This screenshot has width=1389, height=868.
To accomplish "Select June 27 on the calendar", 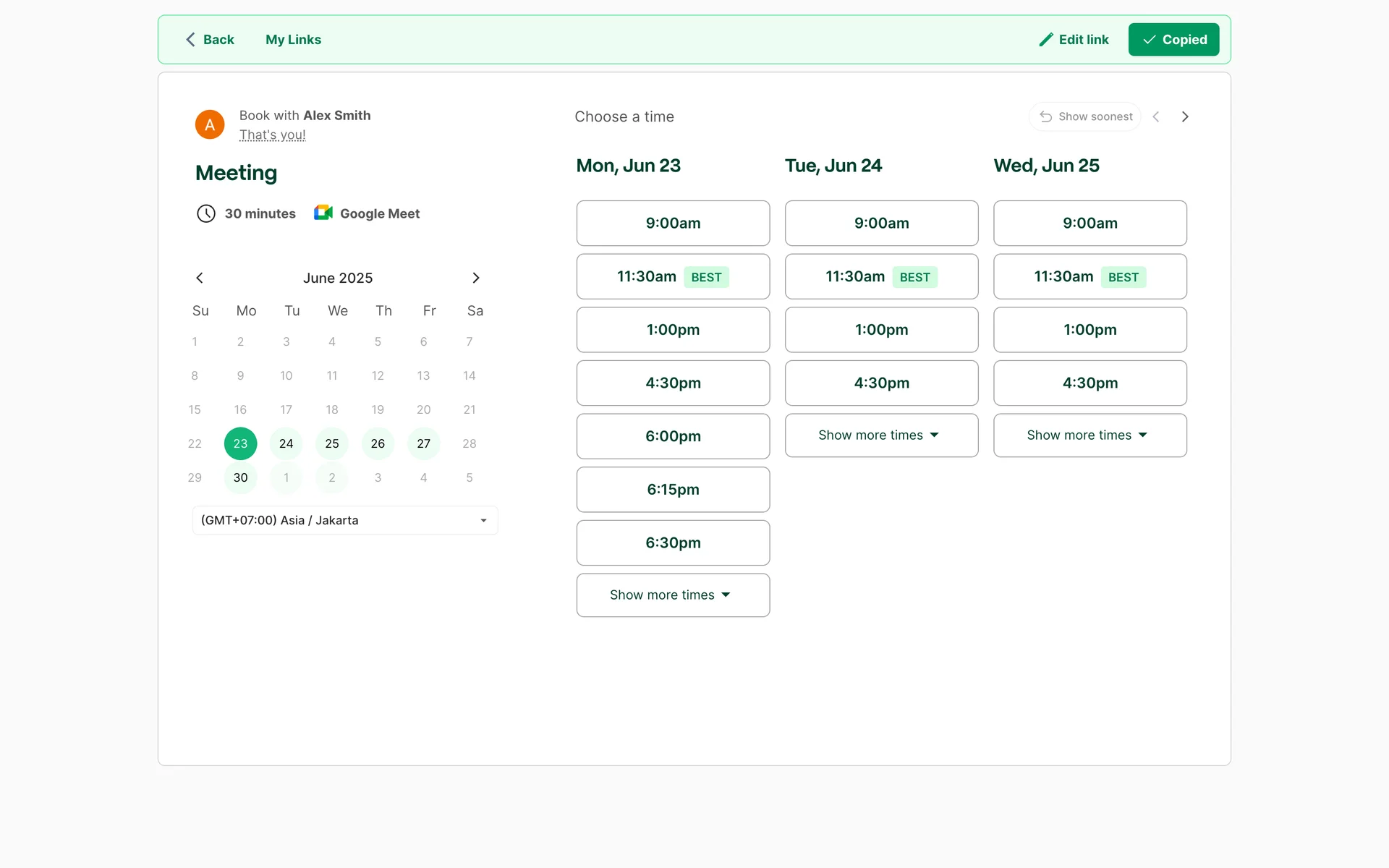I will [x=423, y=443].
